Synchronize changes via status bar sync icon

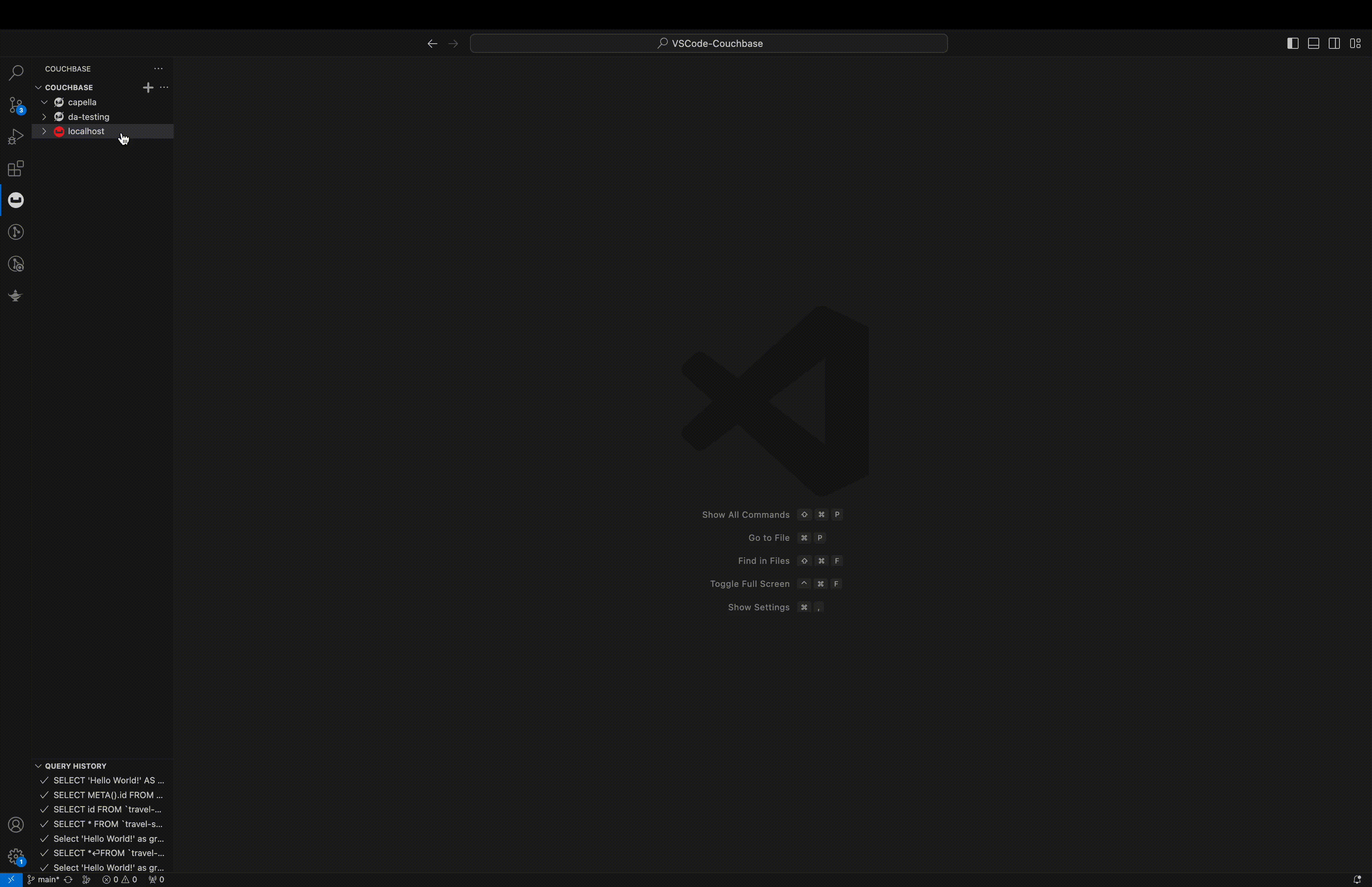68,879
